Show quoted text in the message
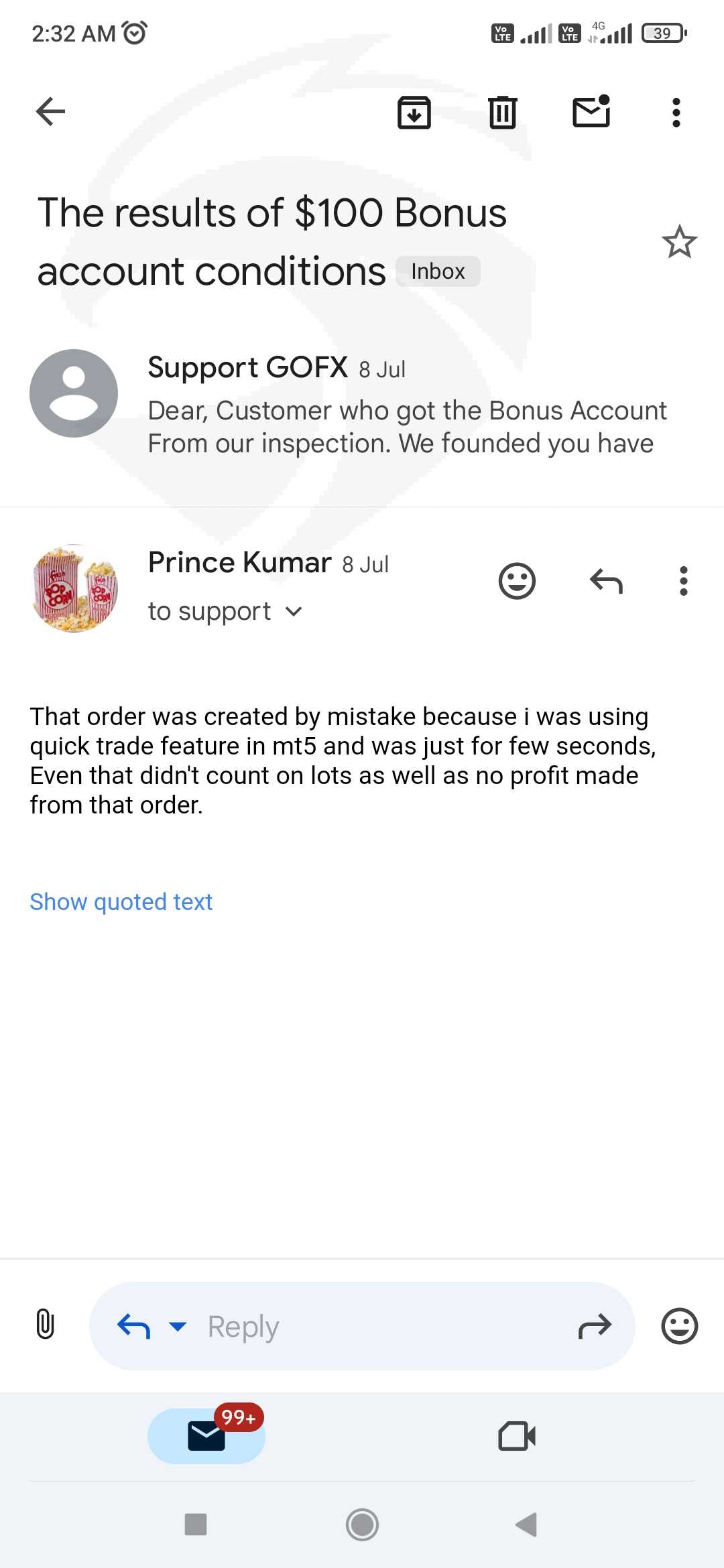 coord(121,902)
